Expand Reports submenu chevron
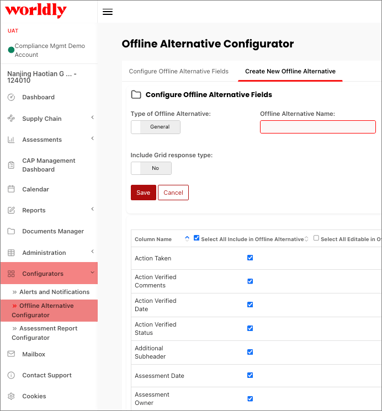This screenshot has width=382, height=411. (x=92, y=209)
